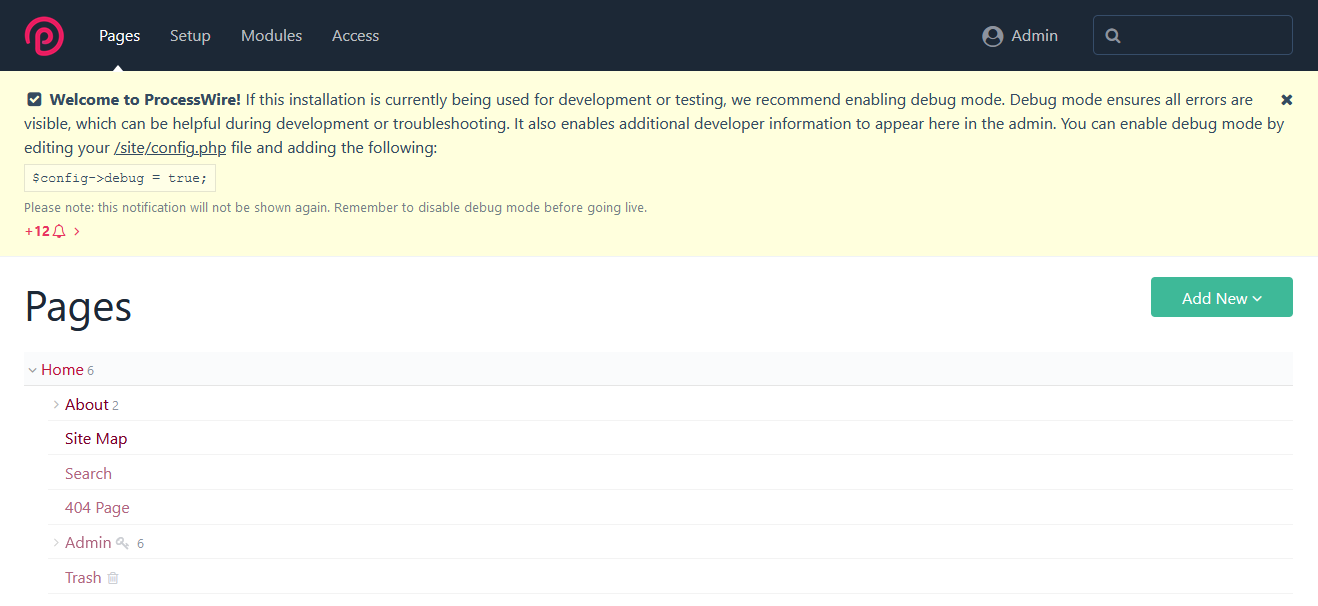Dismiss the welcome notice with X icon
The width and height of the screenshot is (1318, 606).
pyautogui.click(x=1286, y=100)
